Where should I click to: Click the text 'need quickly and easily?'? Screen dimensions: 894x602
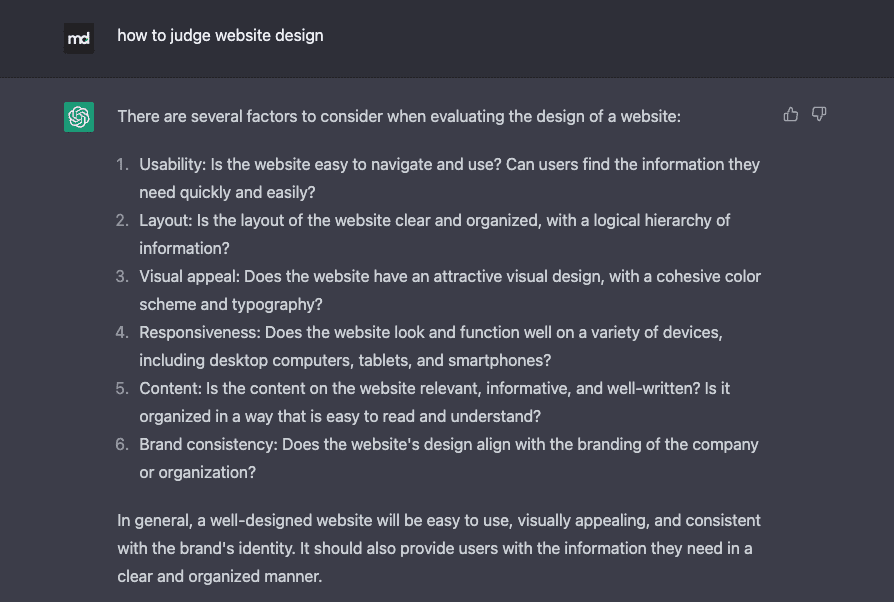click(x=227, y=193)
